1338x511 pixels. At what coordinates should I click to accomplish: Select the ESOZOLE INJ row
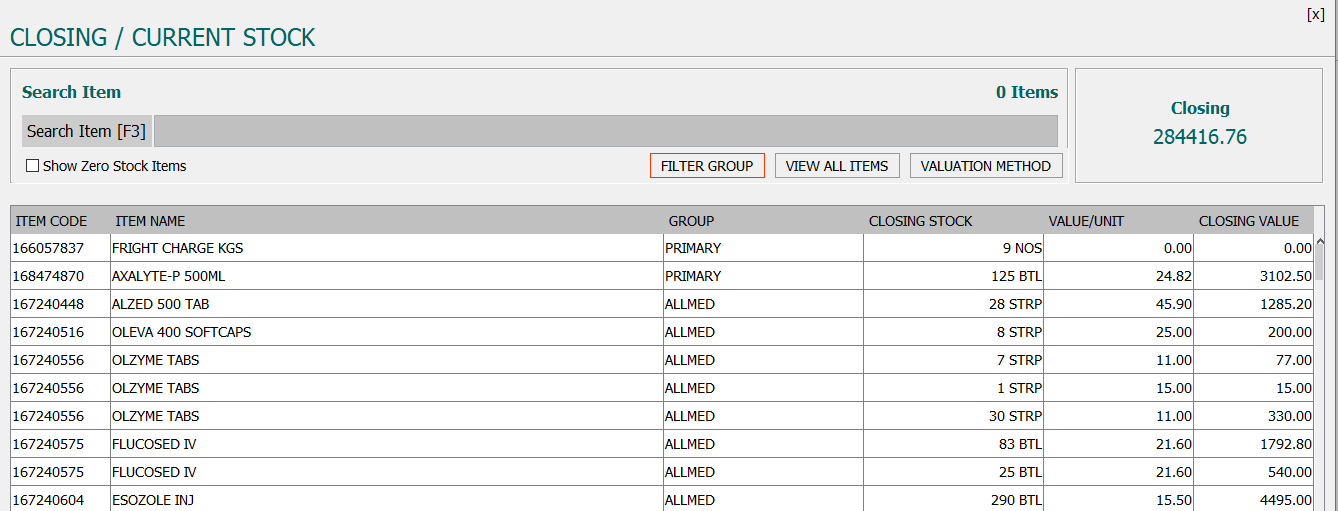point(662,499)
